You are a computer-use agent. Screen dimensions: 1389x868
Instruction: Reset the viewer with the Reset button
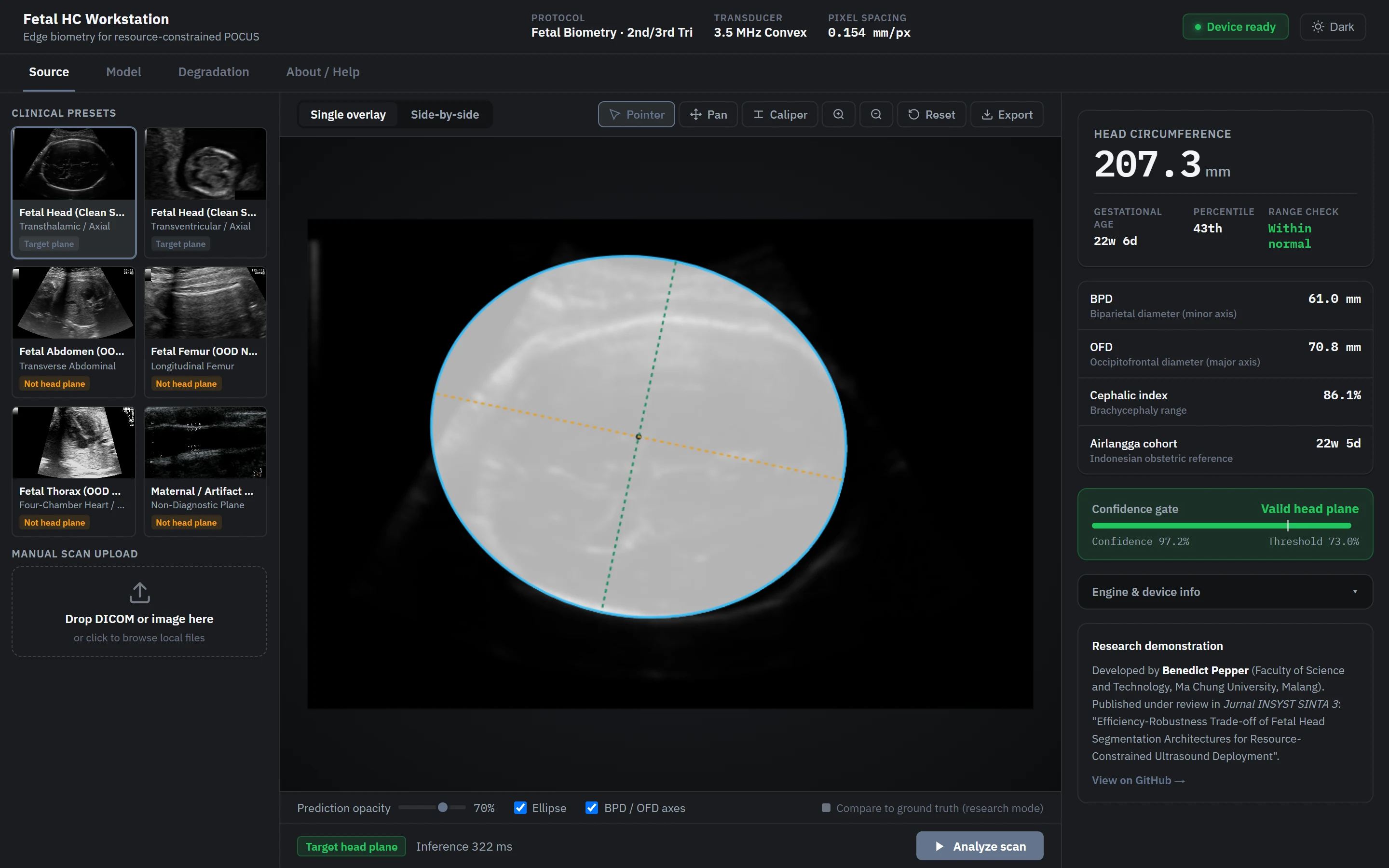pos(932,114)
